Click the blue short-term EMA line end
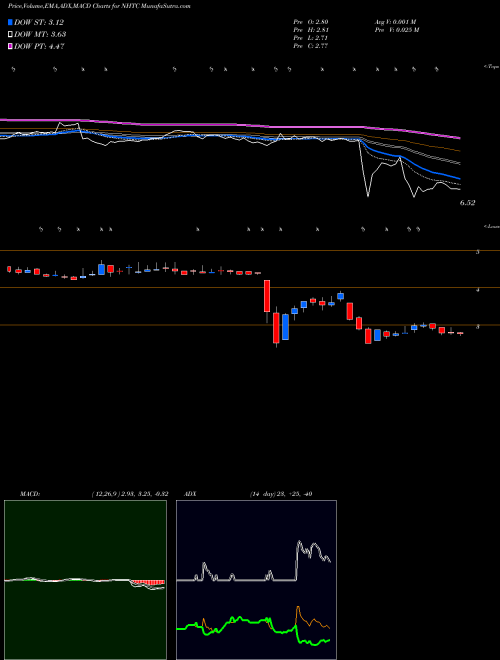This screenshot has height=660, width=500. (x=458, y=178)
